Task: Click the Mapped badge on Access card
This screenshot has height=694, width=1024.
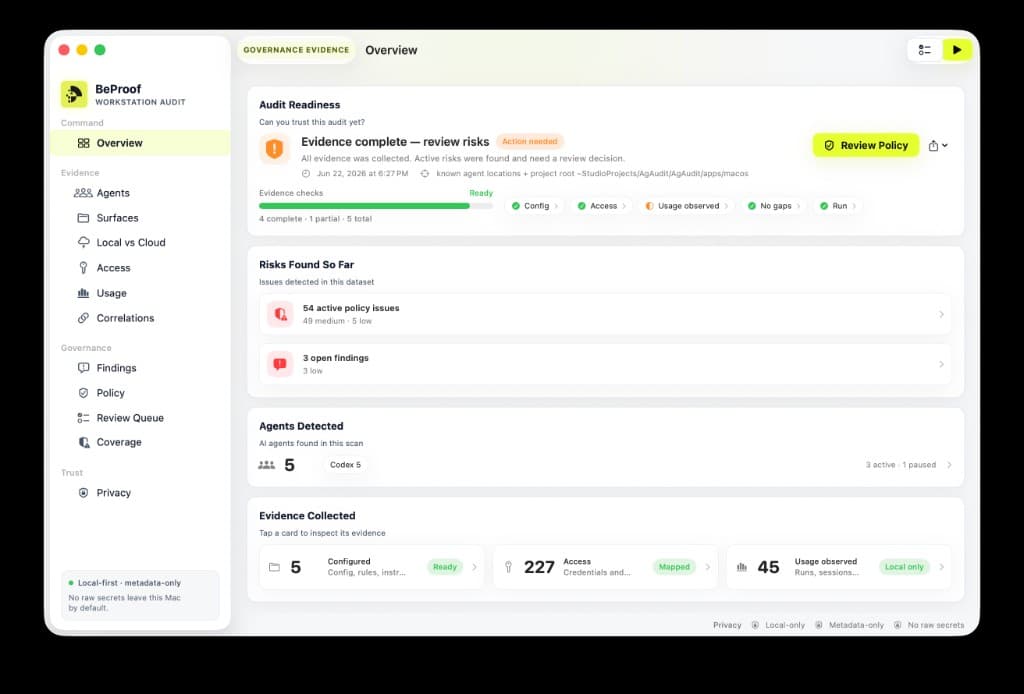Action: (674, 567)
